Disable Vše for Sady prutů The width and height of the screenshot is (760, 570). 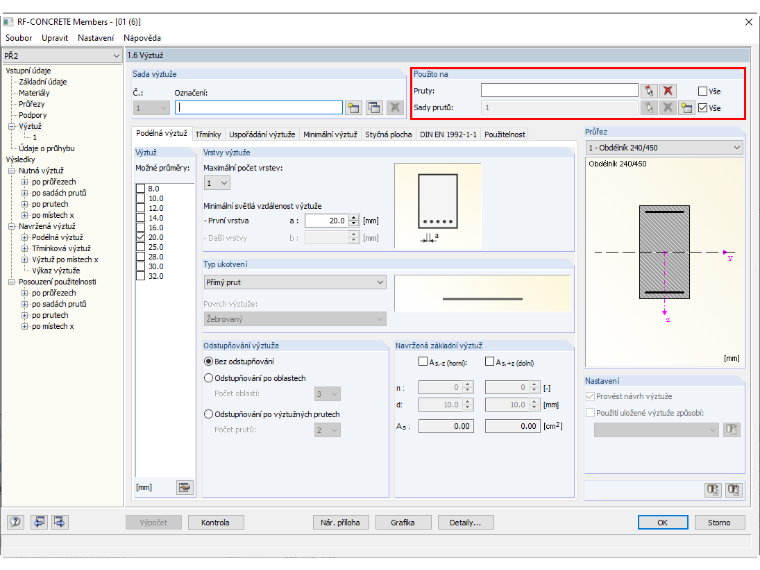[x=702, y=108]
